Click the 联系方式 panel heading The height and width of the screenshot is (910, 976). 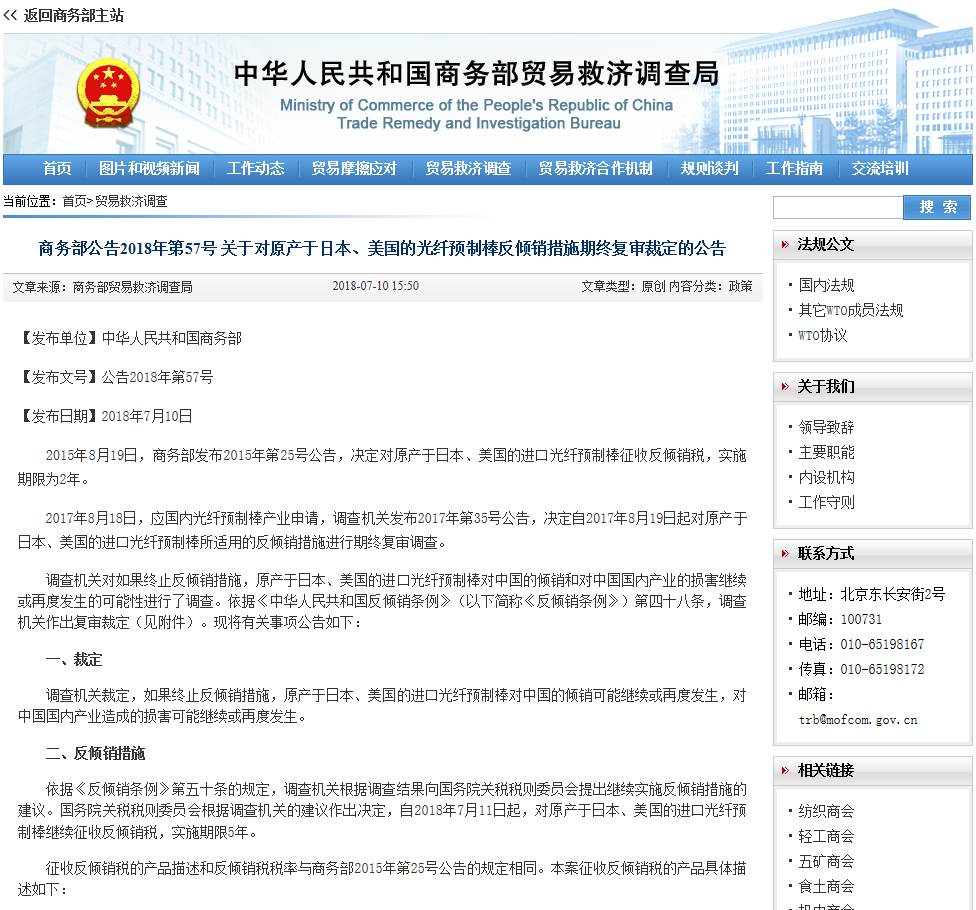825,553
